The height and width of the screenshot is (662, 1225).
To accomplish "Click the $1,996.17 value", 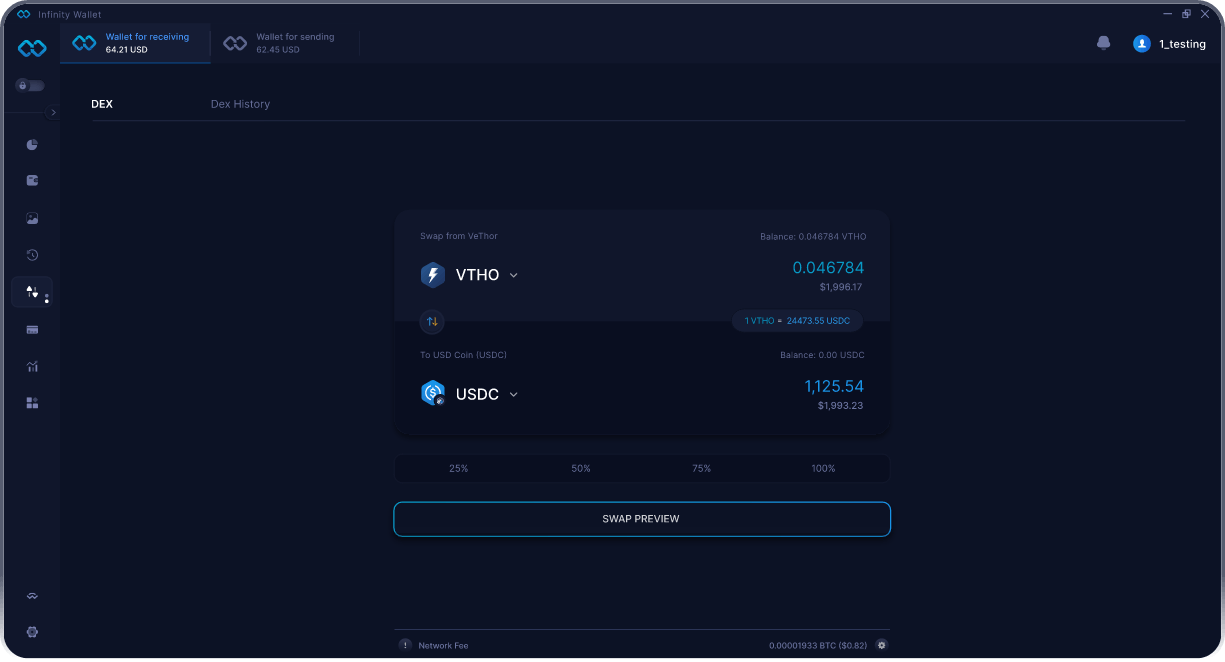I will 840,287.
